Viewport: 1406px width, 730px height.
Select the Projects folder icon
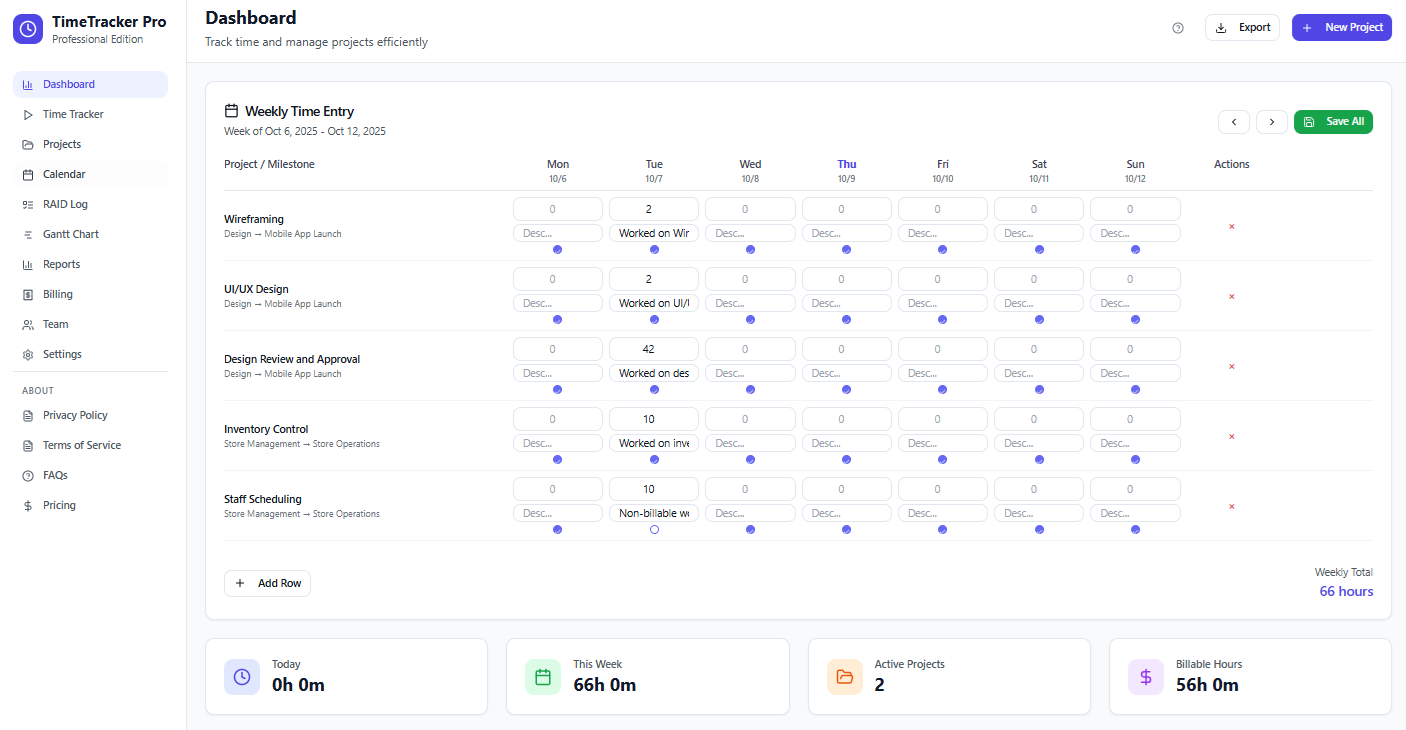[29, 144]
